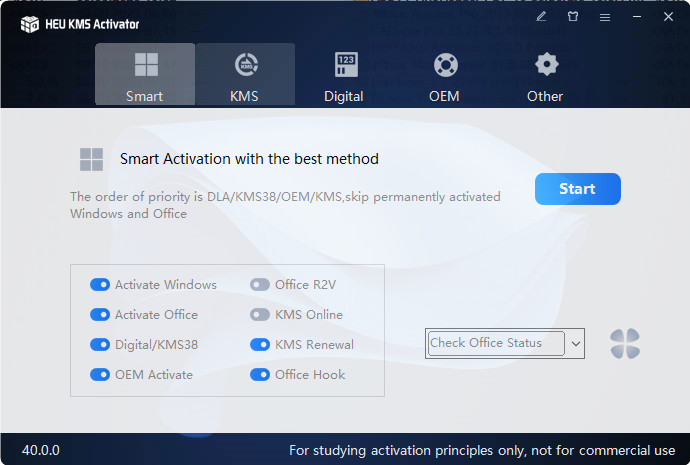Minimize the HEU KMS Activator window
690x465 pixels.
click(x=637, y=17)
